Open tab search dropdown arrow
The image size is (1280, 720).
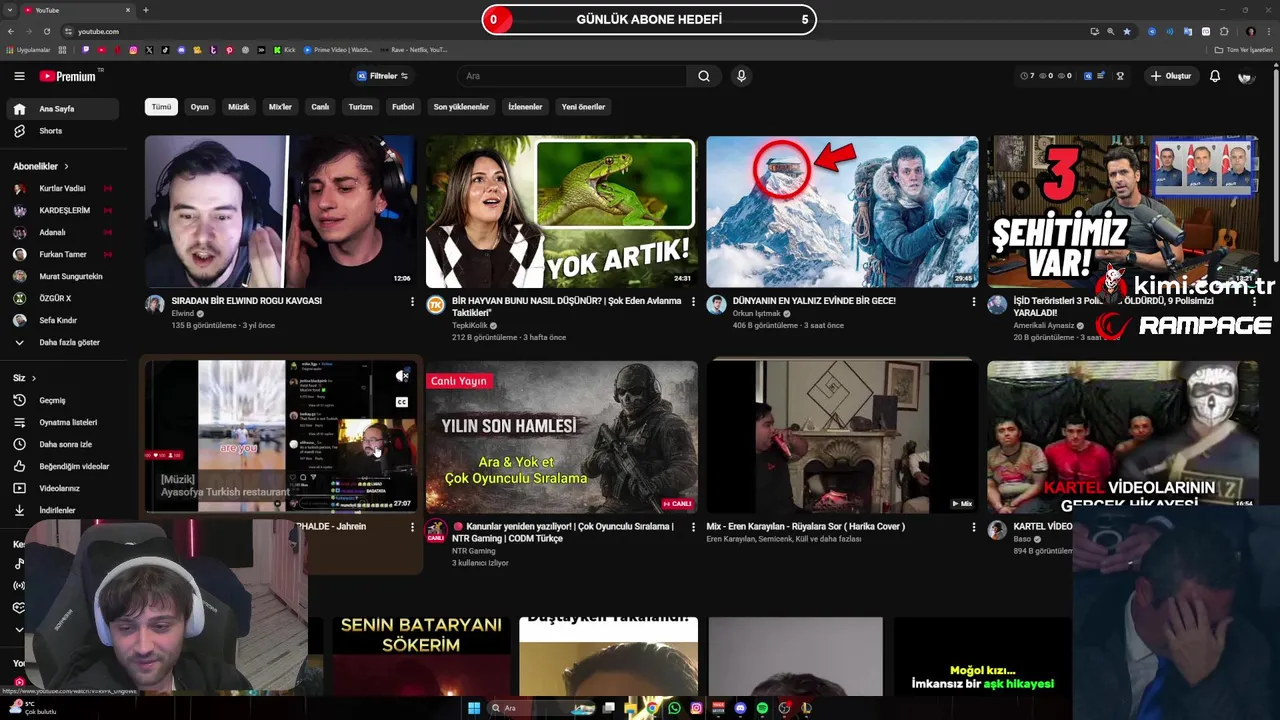point(11,10)
